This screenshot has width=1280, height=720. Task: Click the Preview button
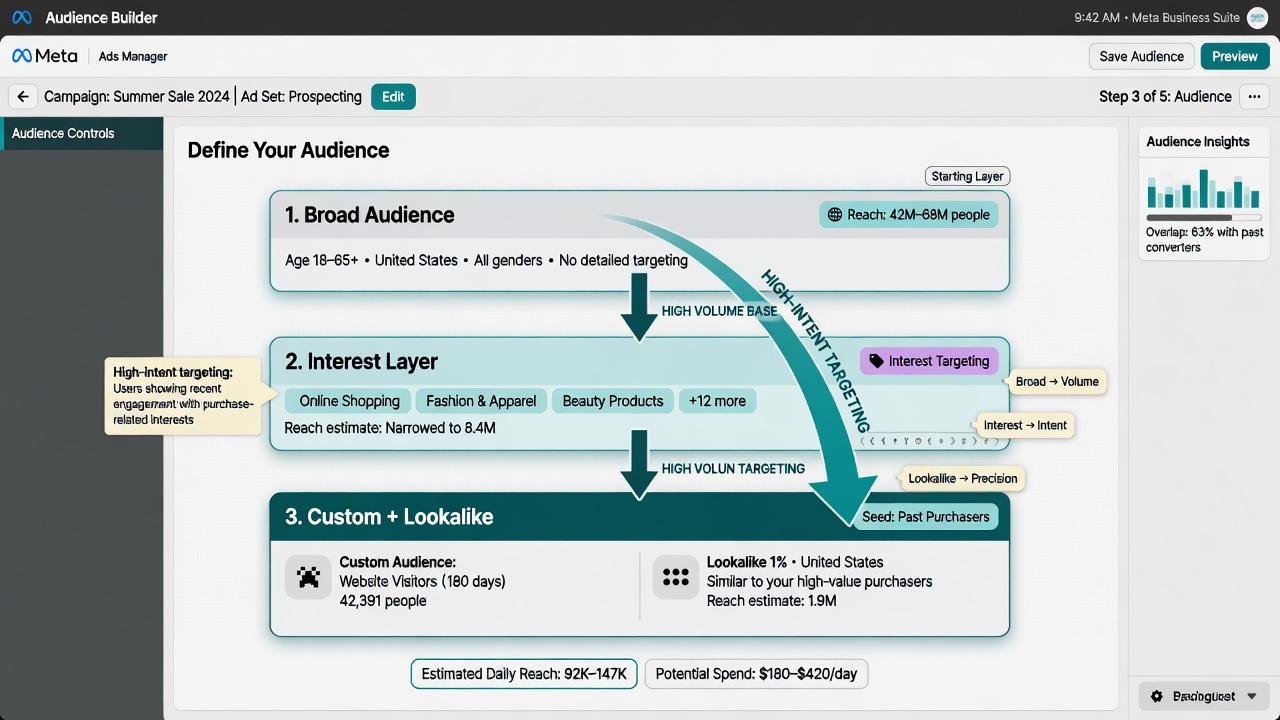pyautogui.click(x=1235, y=56)
